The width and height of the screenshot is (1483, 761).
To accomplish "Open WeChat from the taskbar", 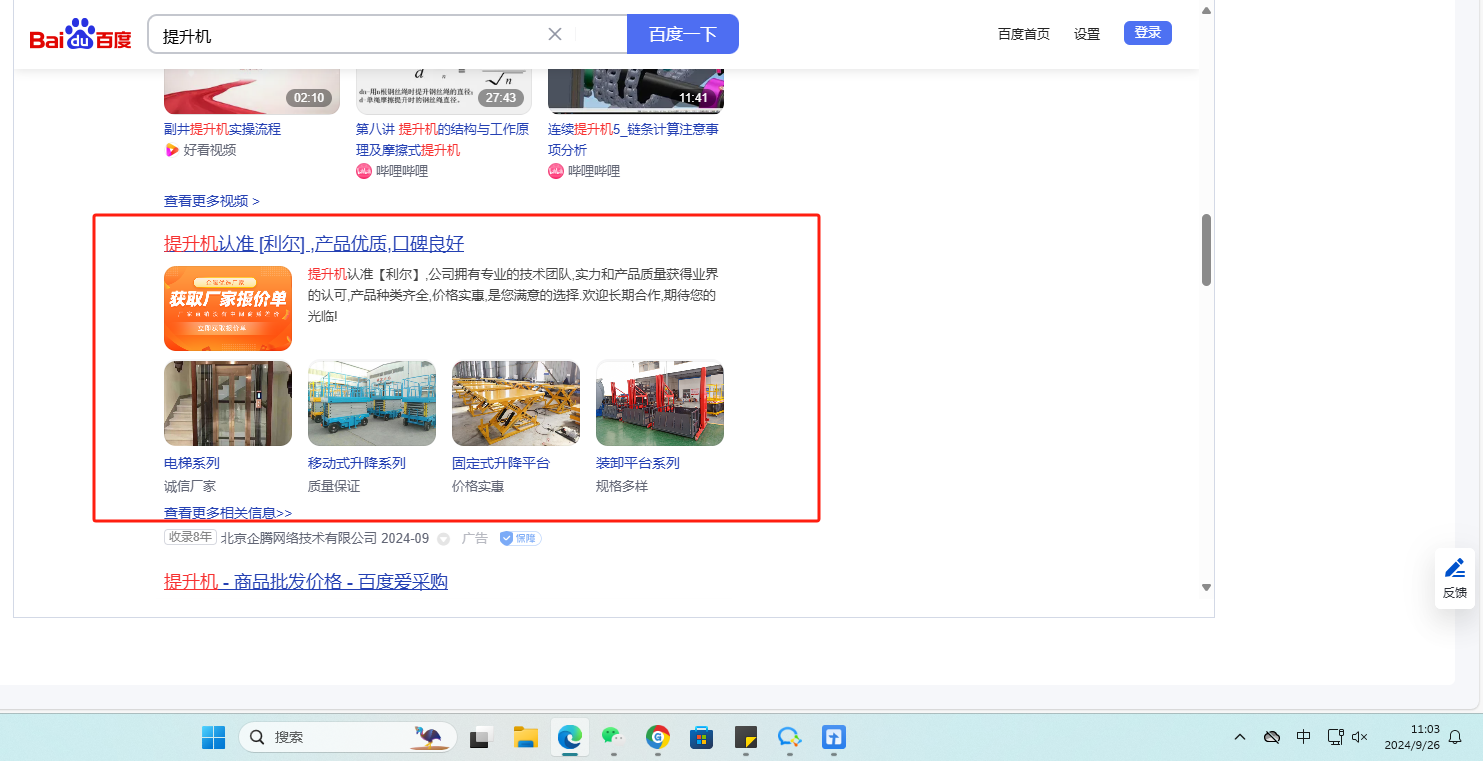I will pos(612,737).
